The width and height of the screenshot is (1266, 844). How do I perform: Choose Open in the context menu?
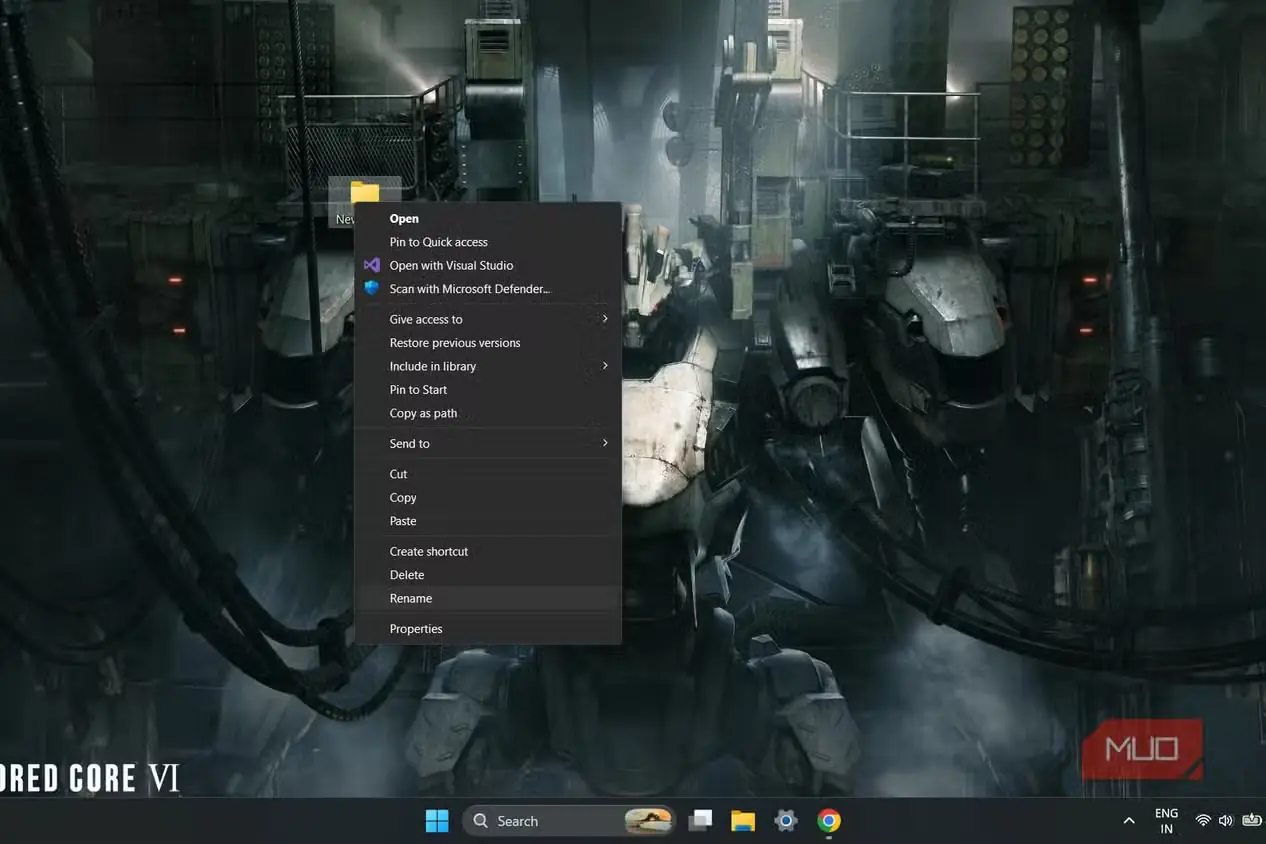point(488,219)
